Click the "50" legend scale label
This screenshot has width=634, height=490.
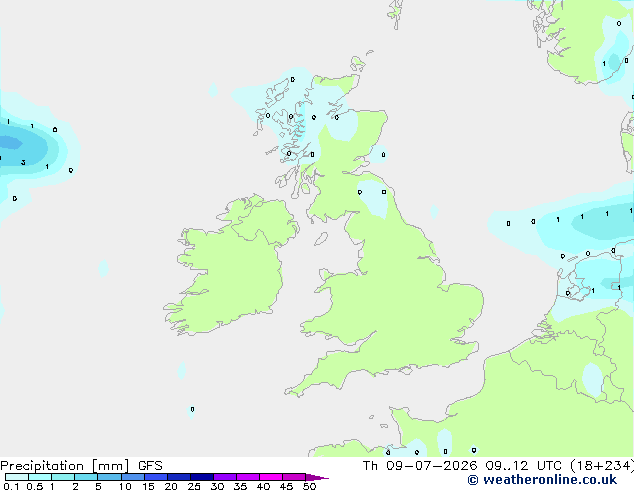[309, 486]
